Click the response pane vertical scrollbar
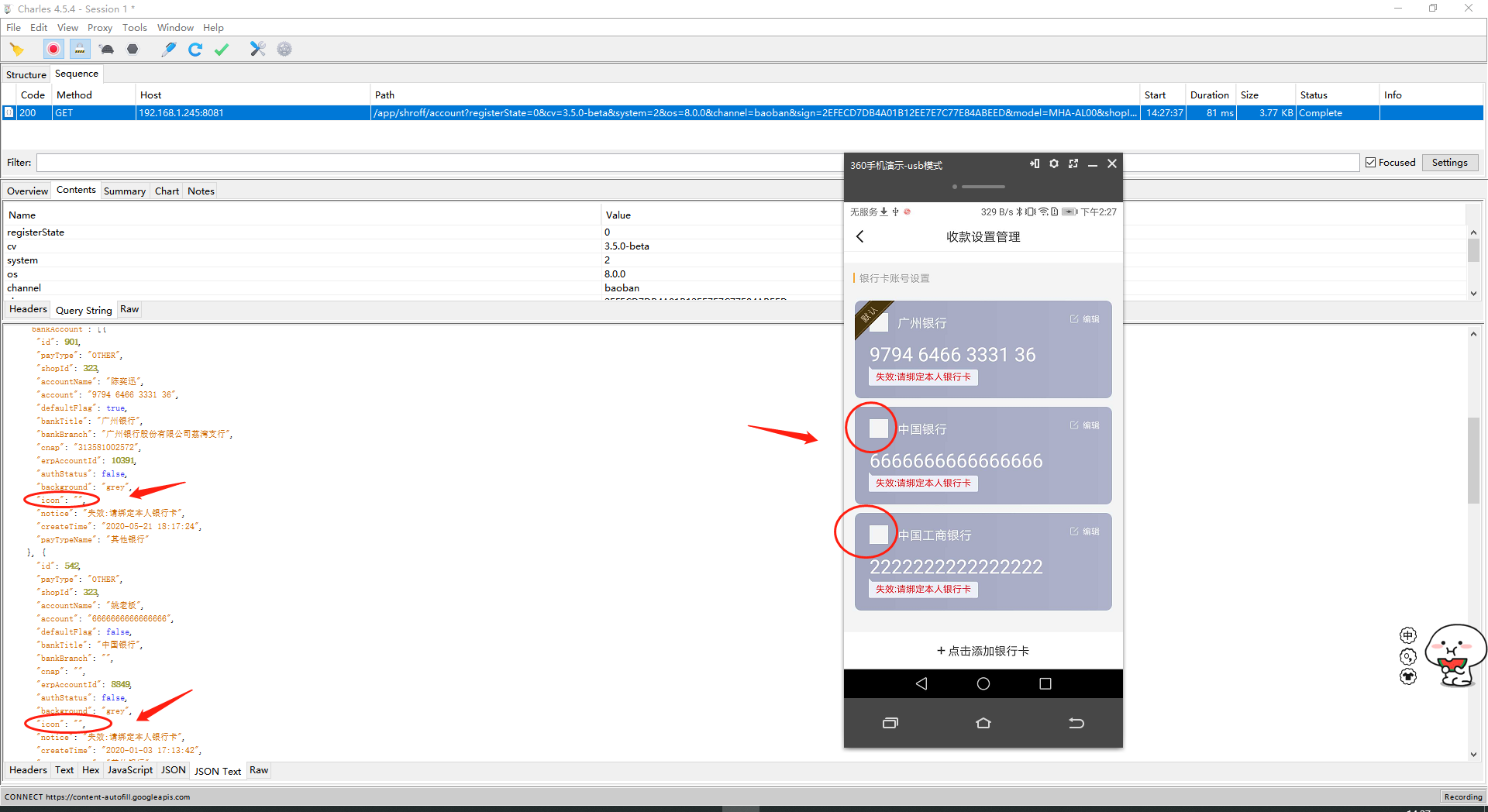 (x=1473, y=460)
